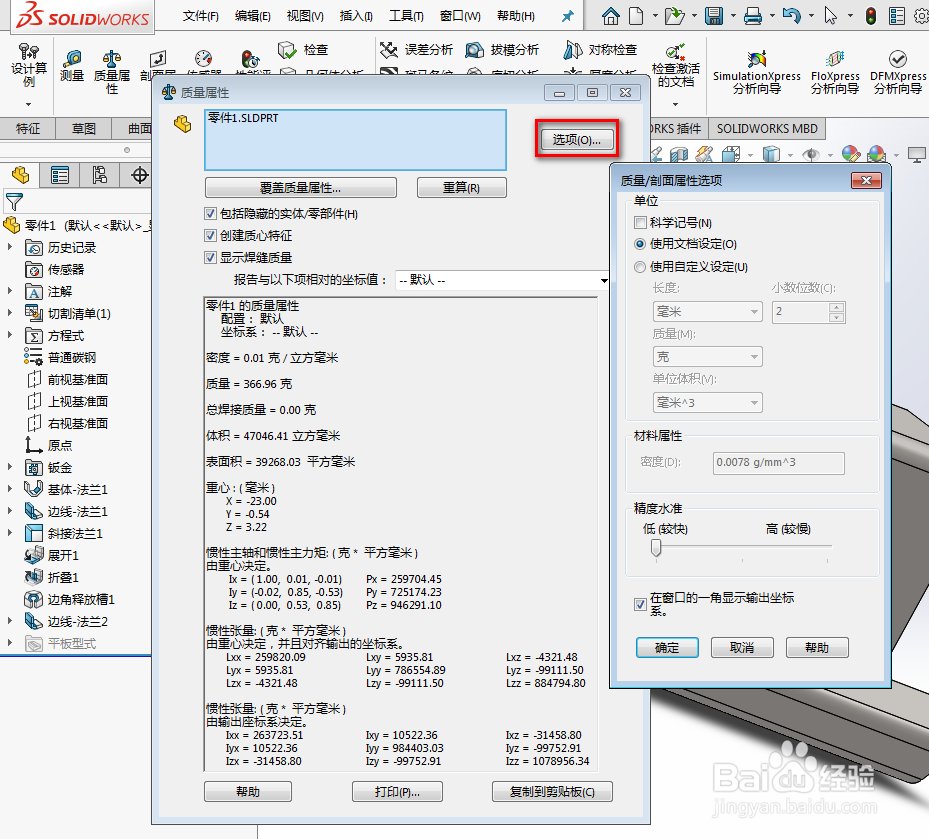Viewport: 929px width, 839px height.
Task: Click Copy to Clipboard (复制到剪贴板) button
Action: click(x=552, y=792)
